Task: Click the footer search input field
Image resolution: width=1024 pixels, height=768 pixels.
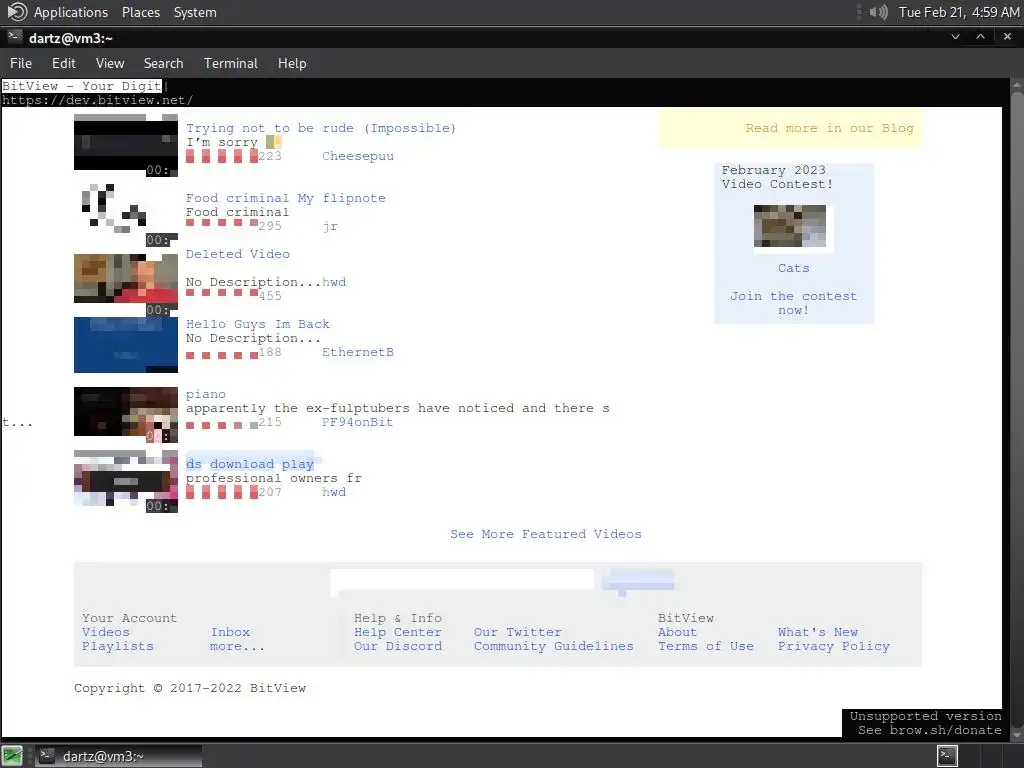Action: click(x=462, y=580)
